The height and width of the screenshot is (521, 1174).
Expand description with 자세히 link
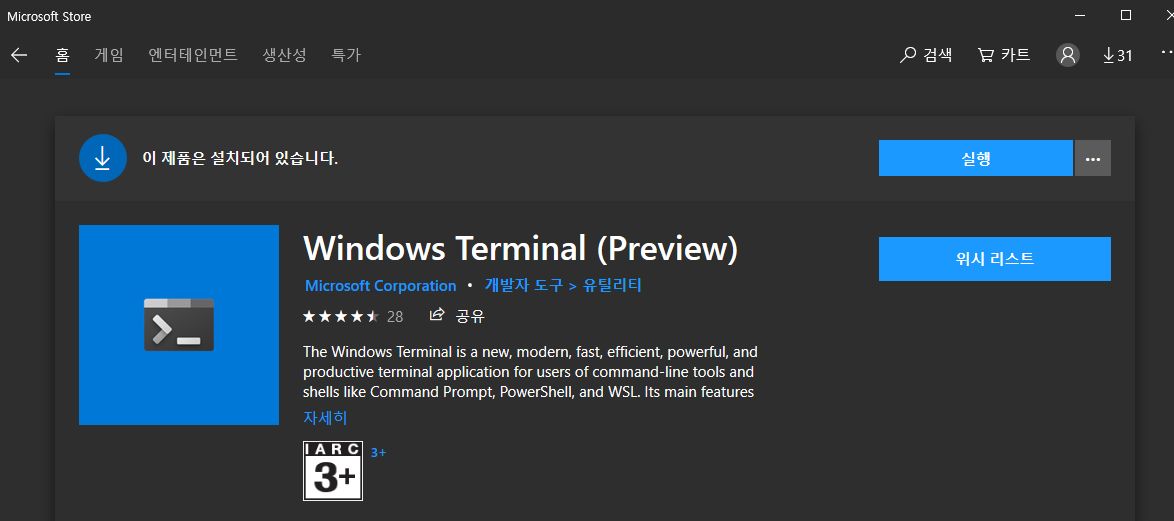click(325, 418)
